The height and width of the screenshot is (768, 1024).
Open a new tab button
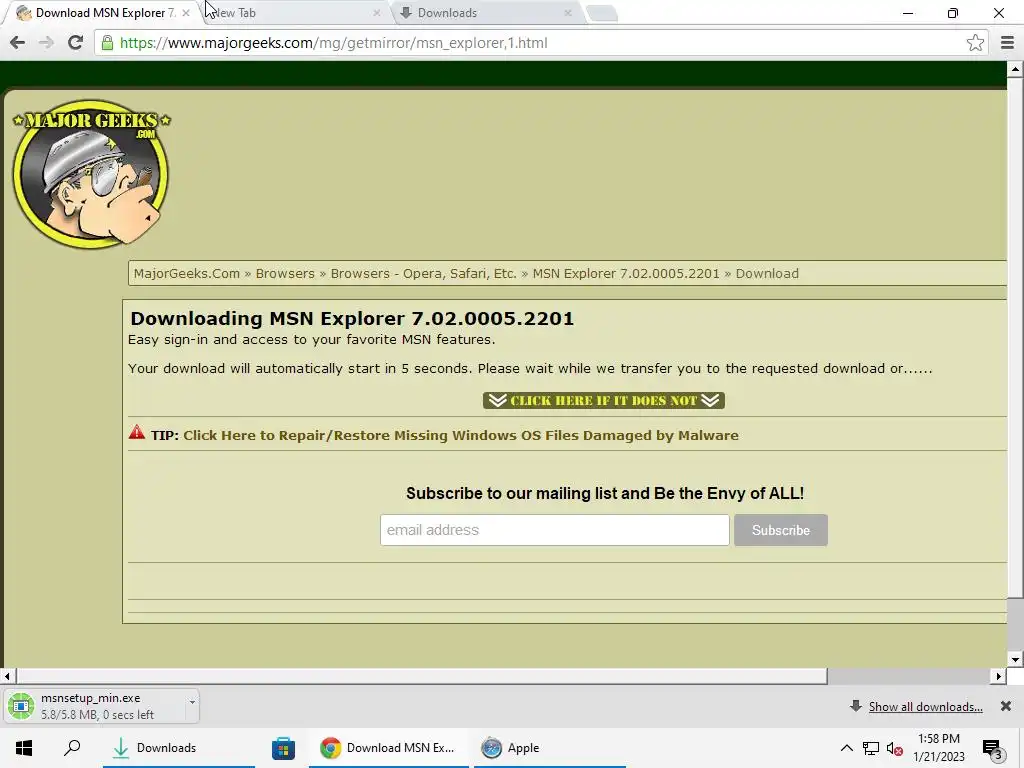[601, 13]
